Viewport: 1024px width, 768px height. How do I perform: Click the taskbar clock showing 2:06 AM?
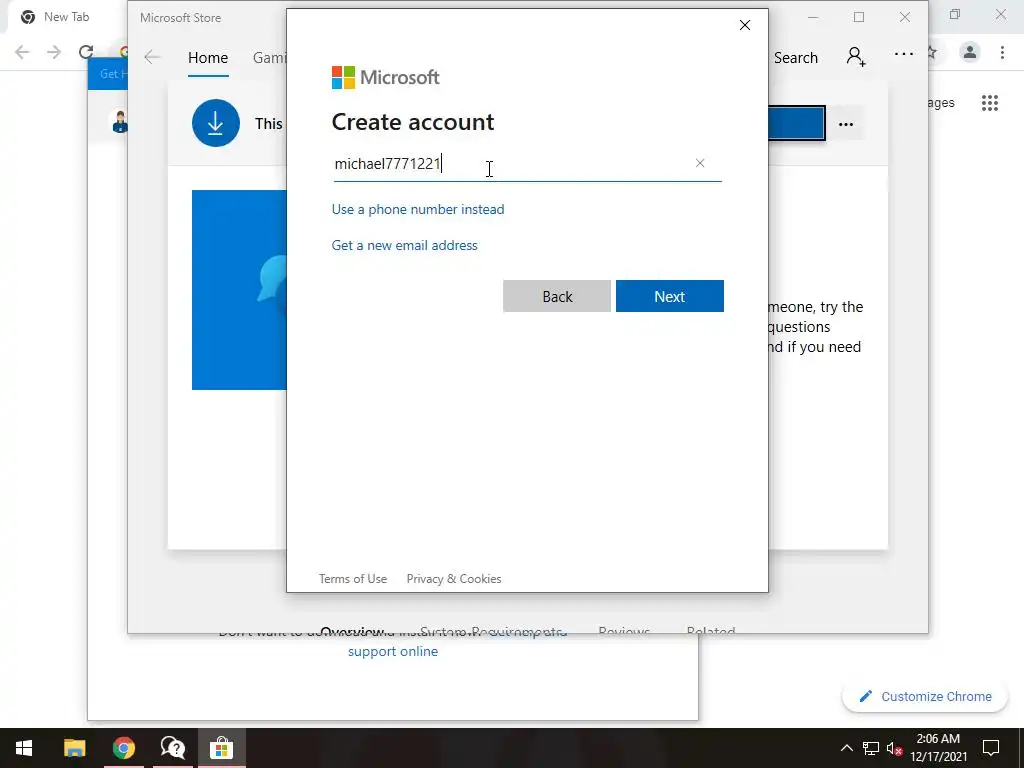(938, 748)
